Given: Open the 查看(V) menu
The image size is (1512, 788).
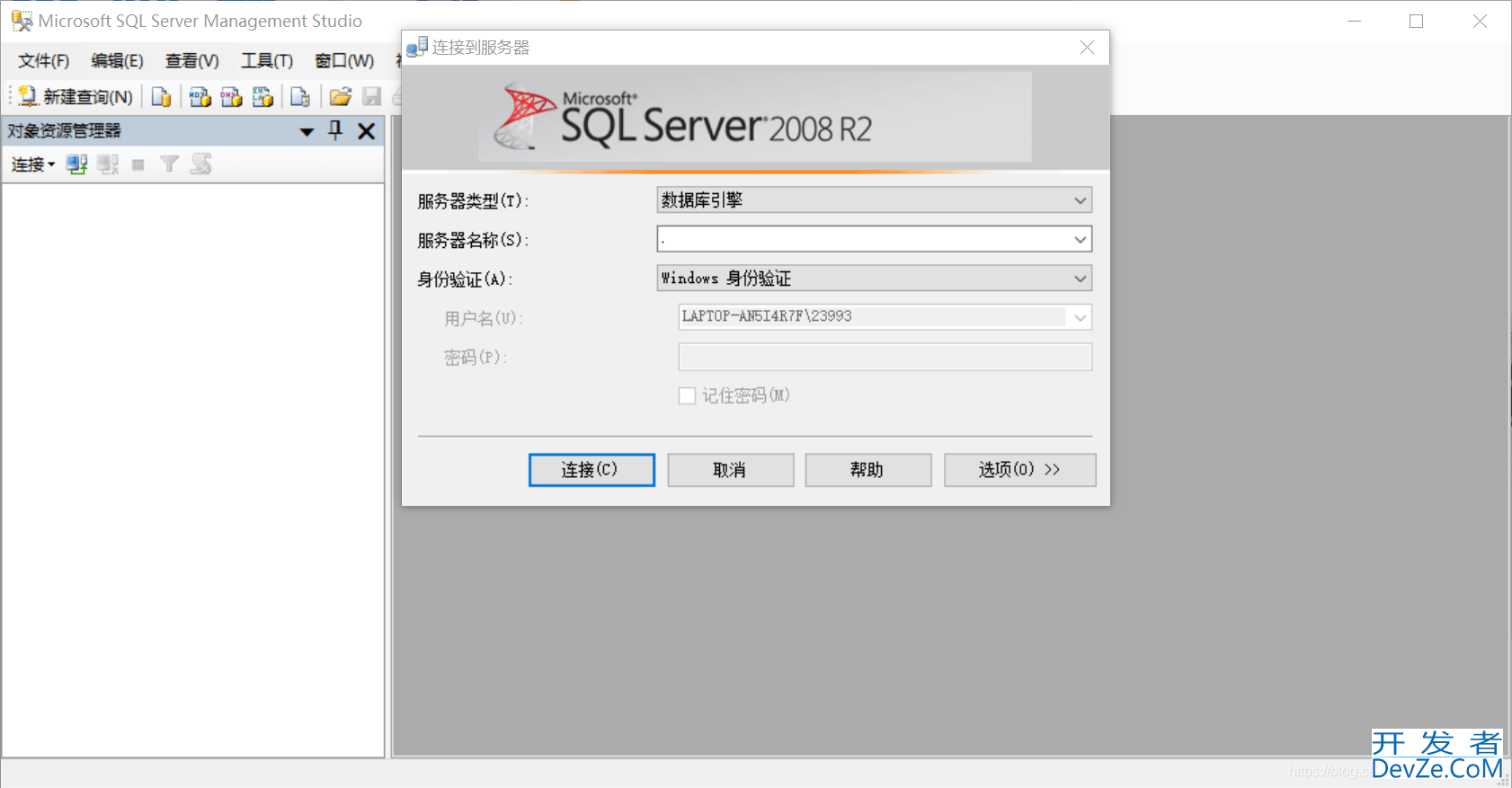Looking at the screenshot, I should tap(191, 60).
